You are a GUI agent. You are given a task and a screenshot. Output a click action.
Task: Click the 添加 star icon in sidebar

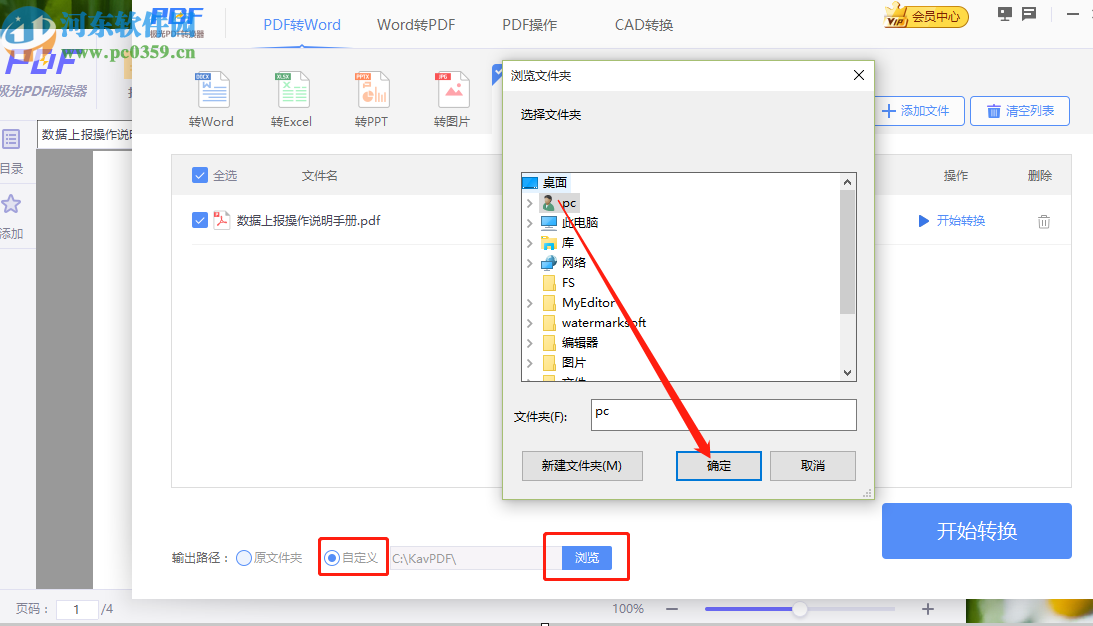(x=12, y=205)
